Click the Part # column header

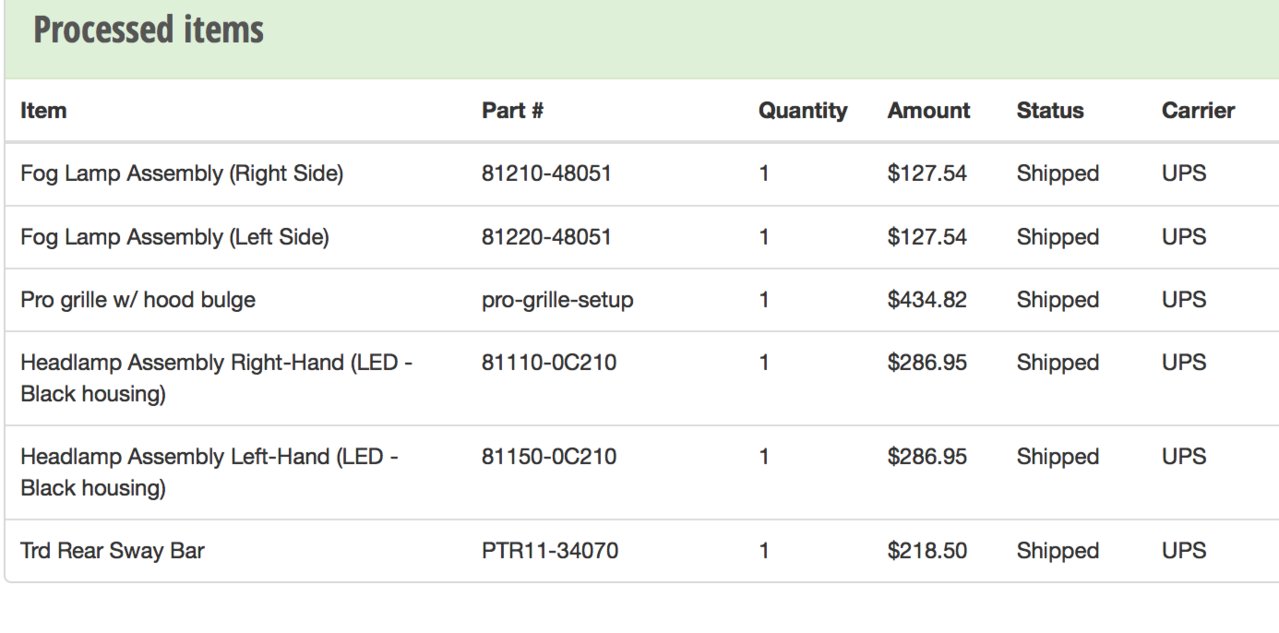pos(512,110)
